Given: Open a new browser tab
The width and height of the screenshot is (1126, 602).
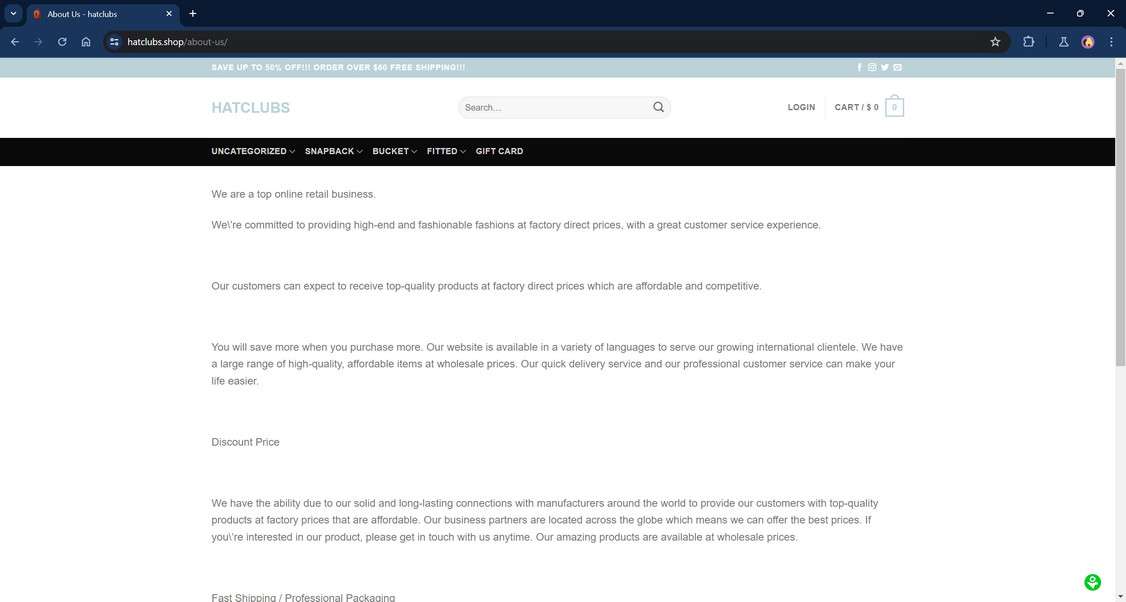Looking at the screenshot, I should click(192, 14).
